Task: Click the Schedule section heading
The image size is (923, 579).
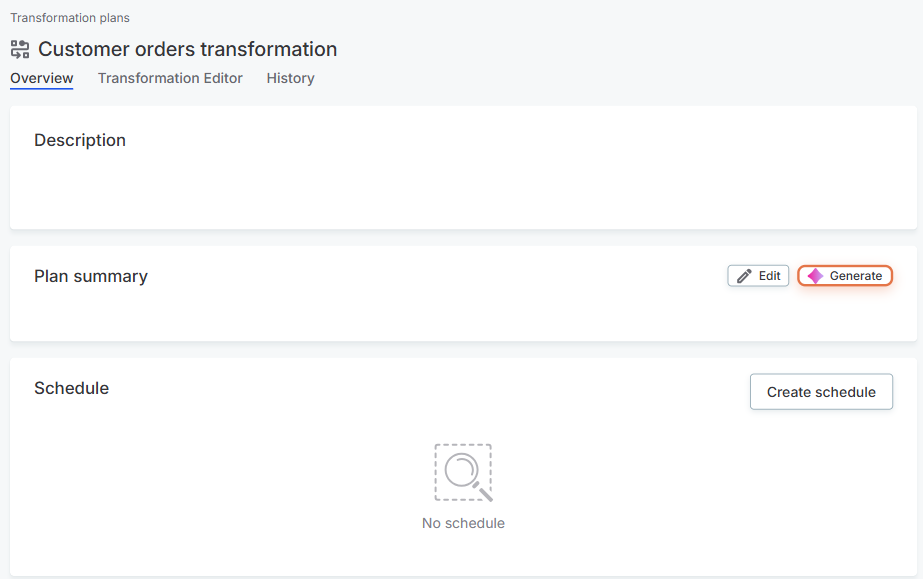Action: (71, 388)
